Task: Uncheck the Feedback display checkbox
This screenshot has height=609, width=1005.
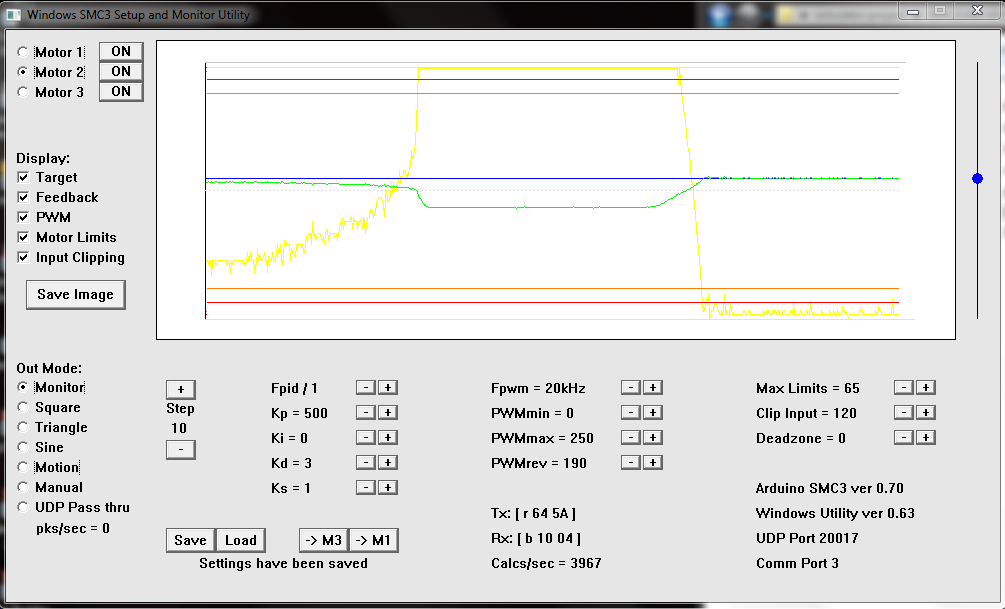Action: (x=23, y=197)
